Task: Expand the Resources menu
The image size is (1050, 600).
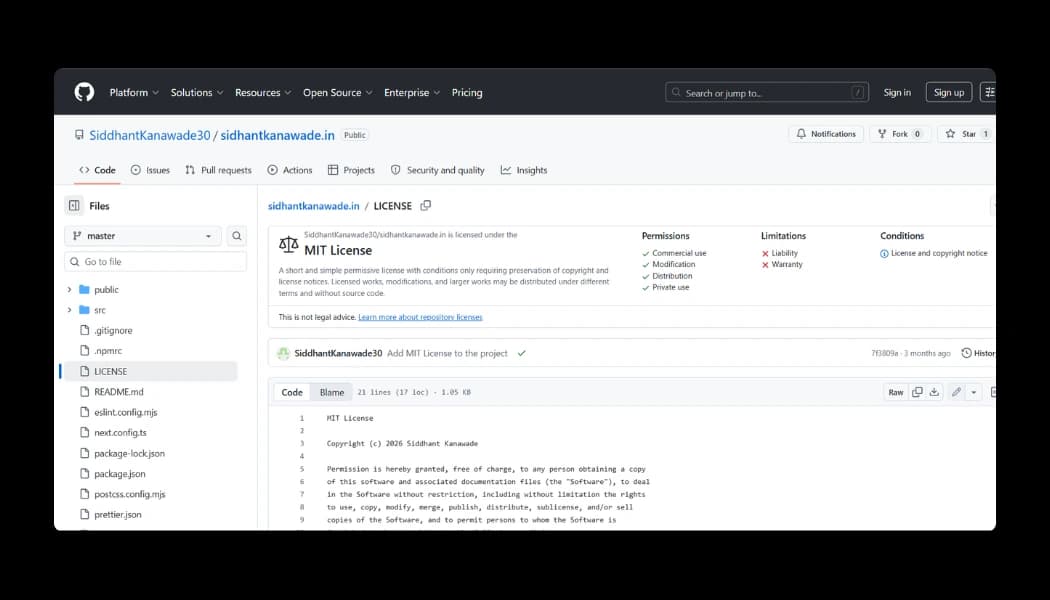Action: [263, 92]
